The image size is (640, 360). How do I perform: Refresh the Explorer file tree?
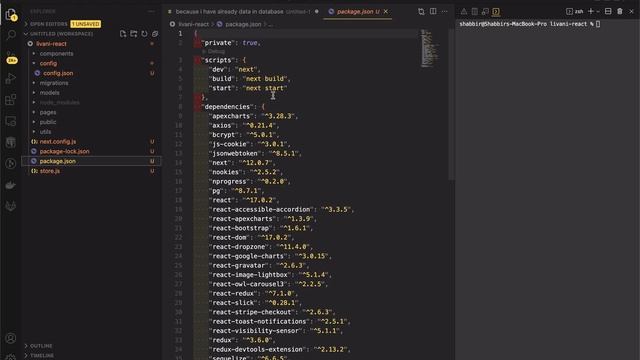[x=144, y=34]
